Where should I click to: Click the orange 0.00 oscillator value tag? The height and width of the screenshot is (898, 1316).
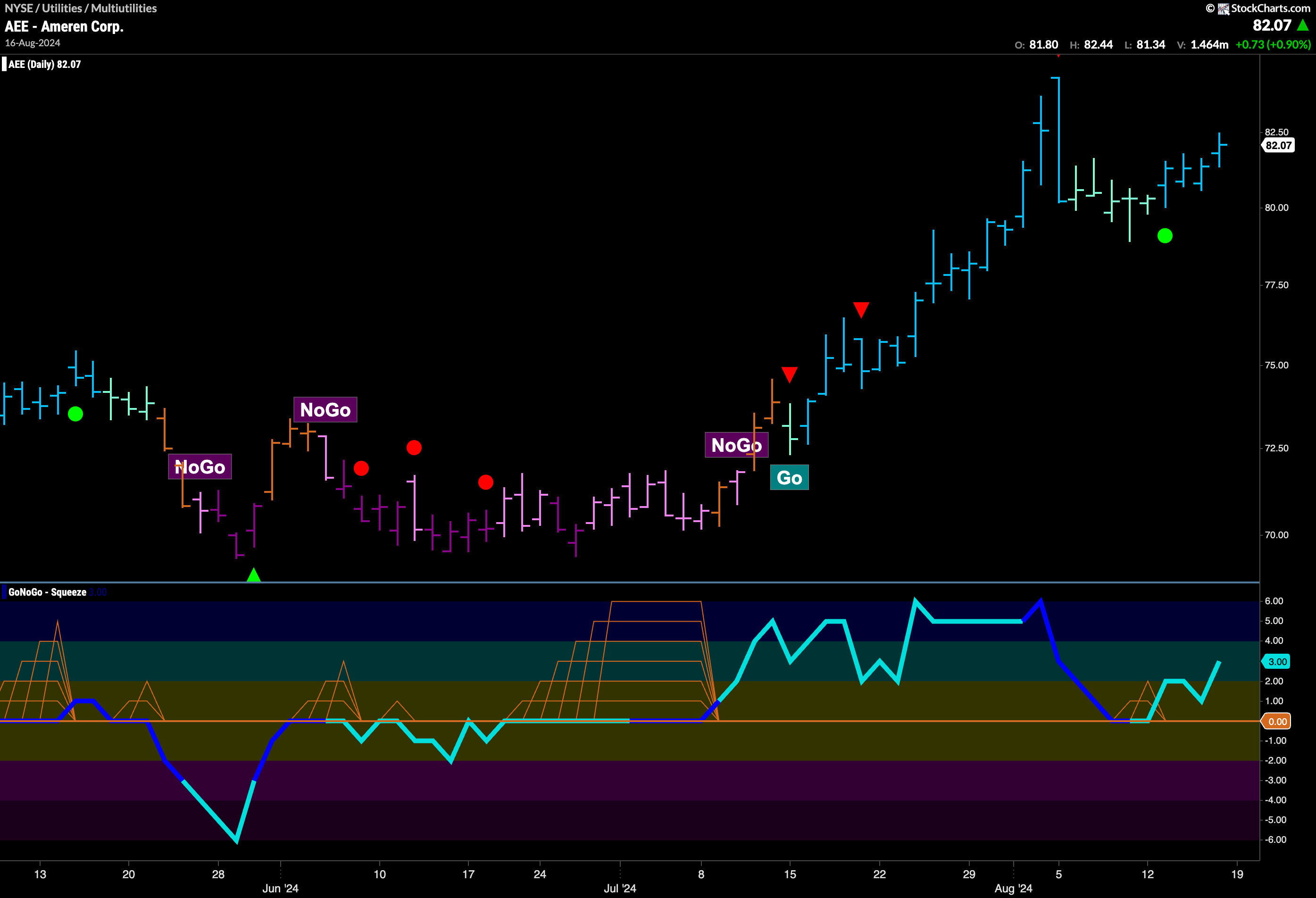click(1276, 721)
